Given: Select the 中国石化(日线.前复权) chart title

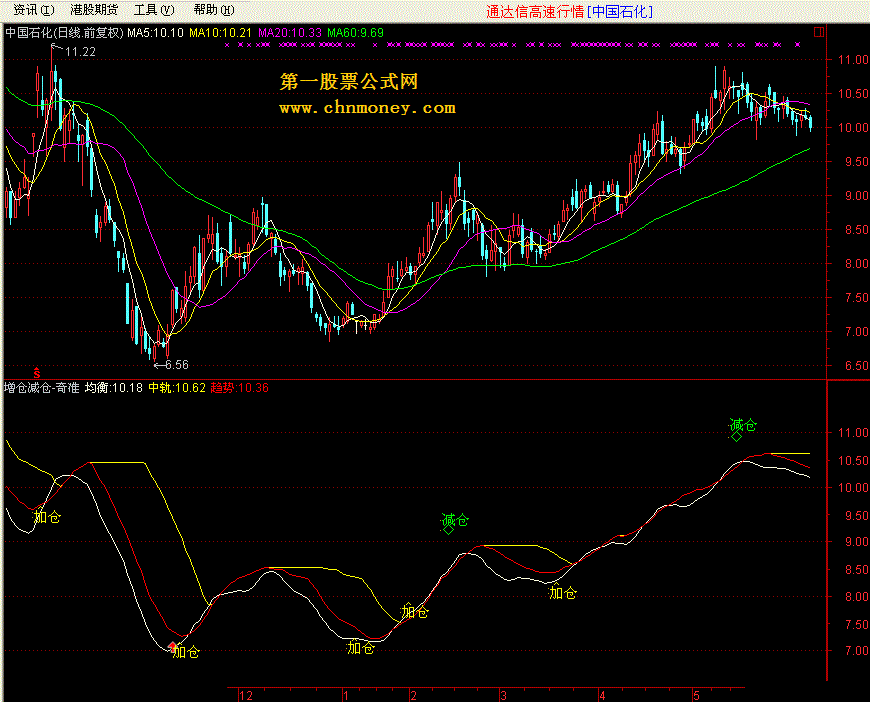Looking at the screenshot, I should [x=64, y=33].
